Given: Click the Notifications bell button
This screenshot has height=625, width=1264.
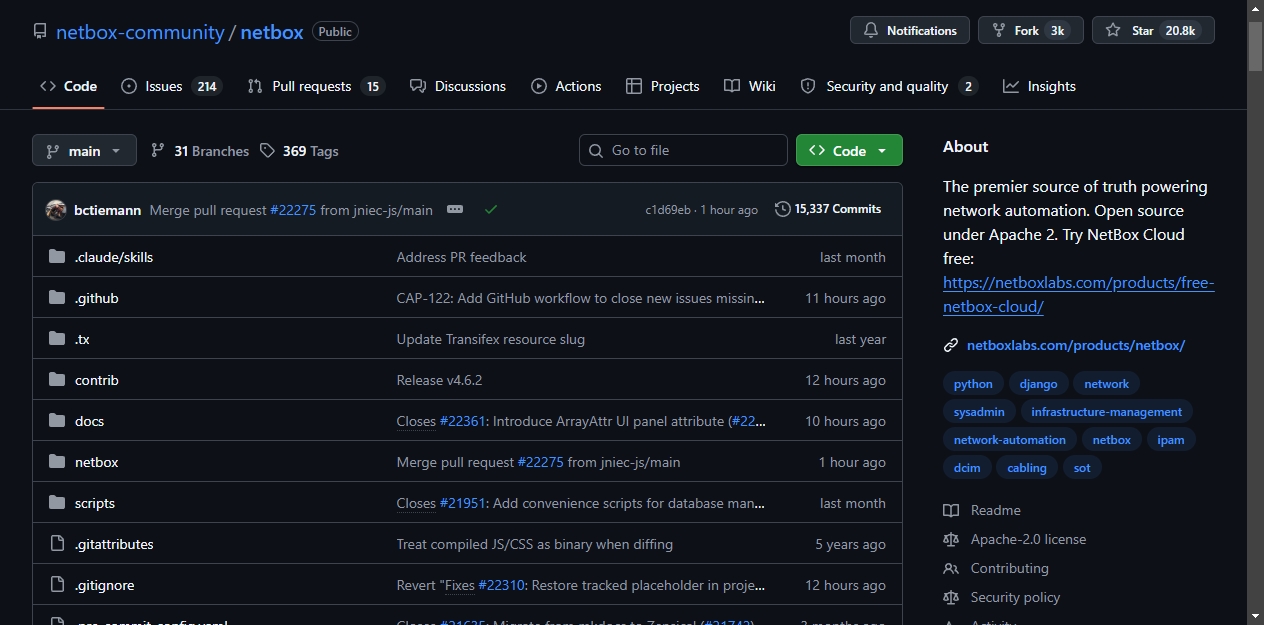Looking at the screenshot, I should [910, 30].
